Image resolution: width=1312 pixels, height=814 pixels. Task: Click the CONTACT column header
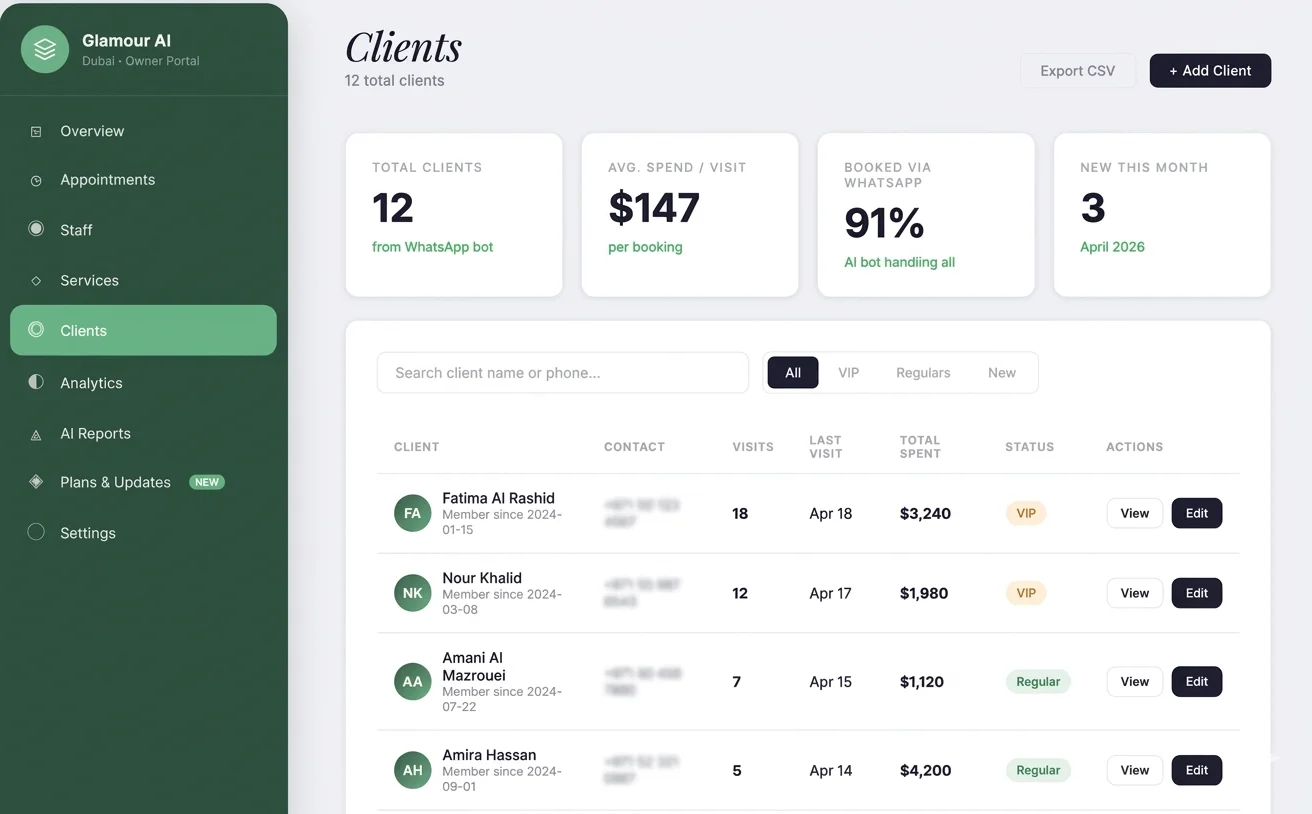click(x=634, y=447)
